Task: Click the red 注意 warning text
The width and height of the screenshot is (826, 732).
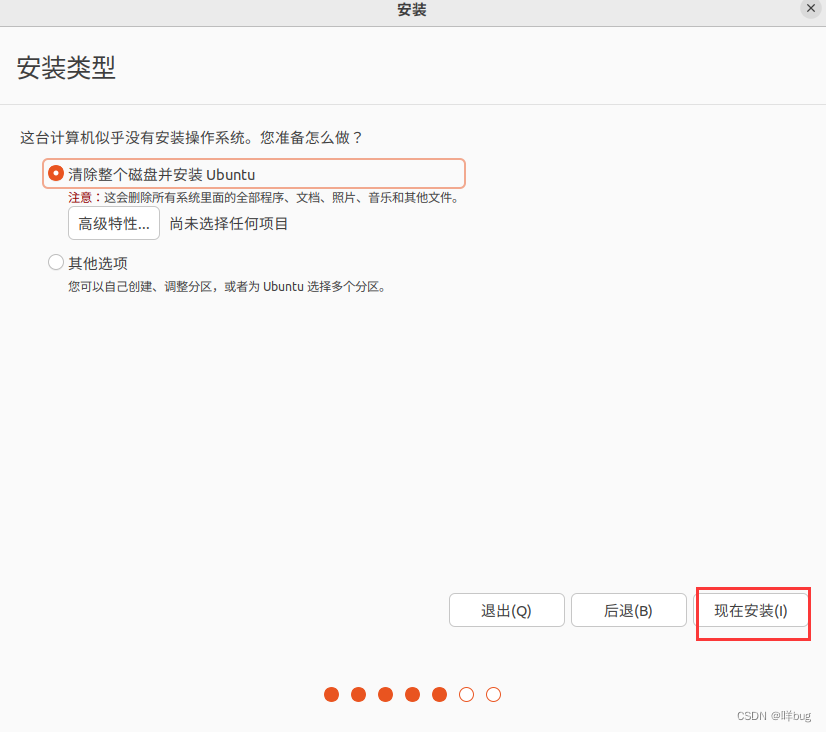Action: tap(80, 198)
